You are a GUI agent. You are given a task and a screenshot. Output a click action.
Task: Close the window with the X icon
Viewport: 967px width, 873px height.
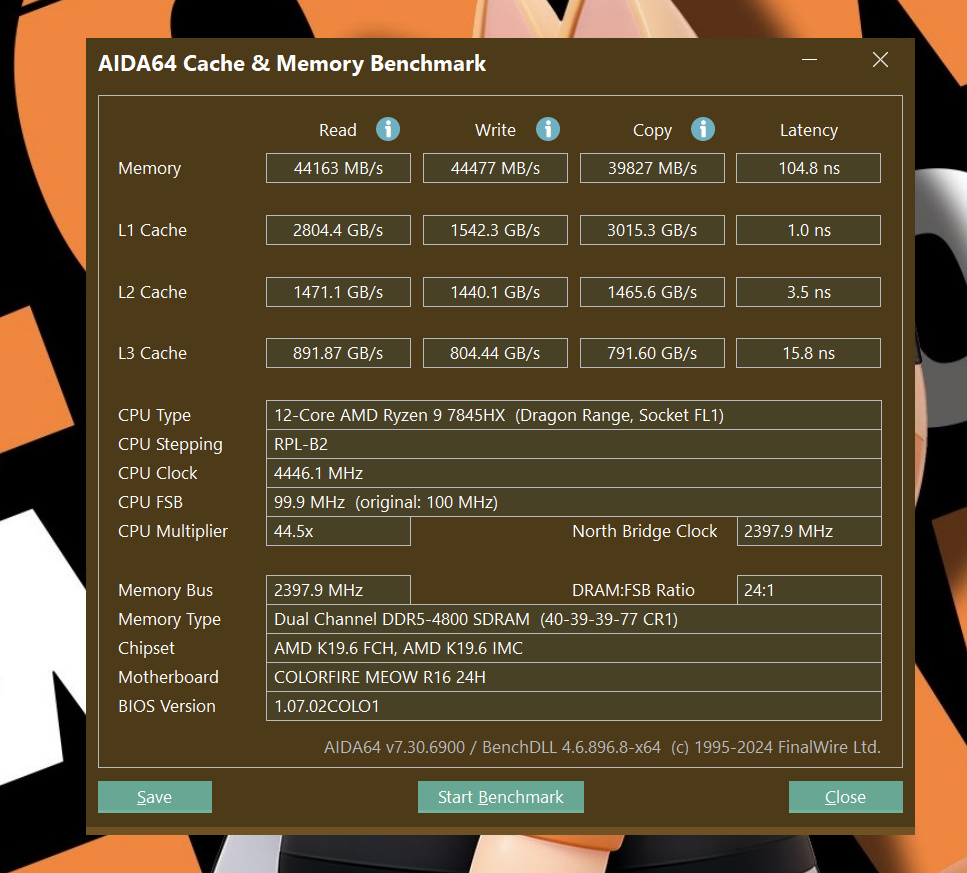click(x=880, y=60)
